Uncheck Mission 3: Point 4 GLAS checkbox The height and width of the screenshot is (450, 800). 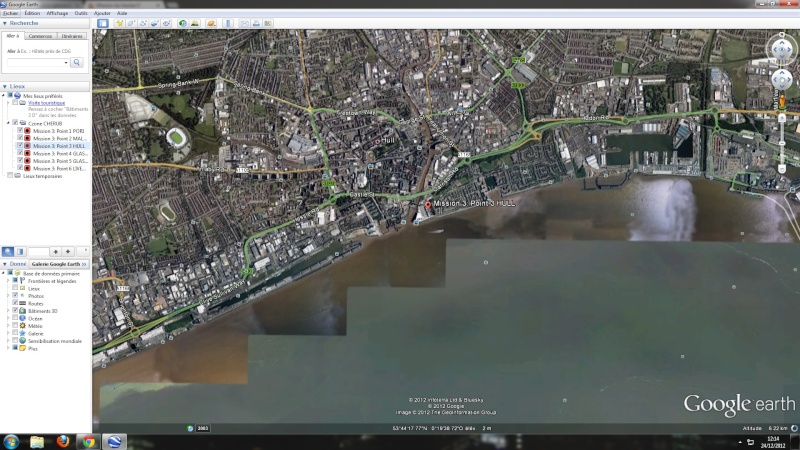20,153
